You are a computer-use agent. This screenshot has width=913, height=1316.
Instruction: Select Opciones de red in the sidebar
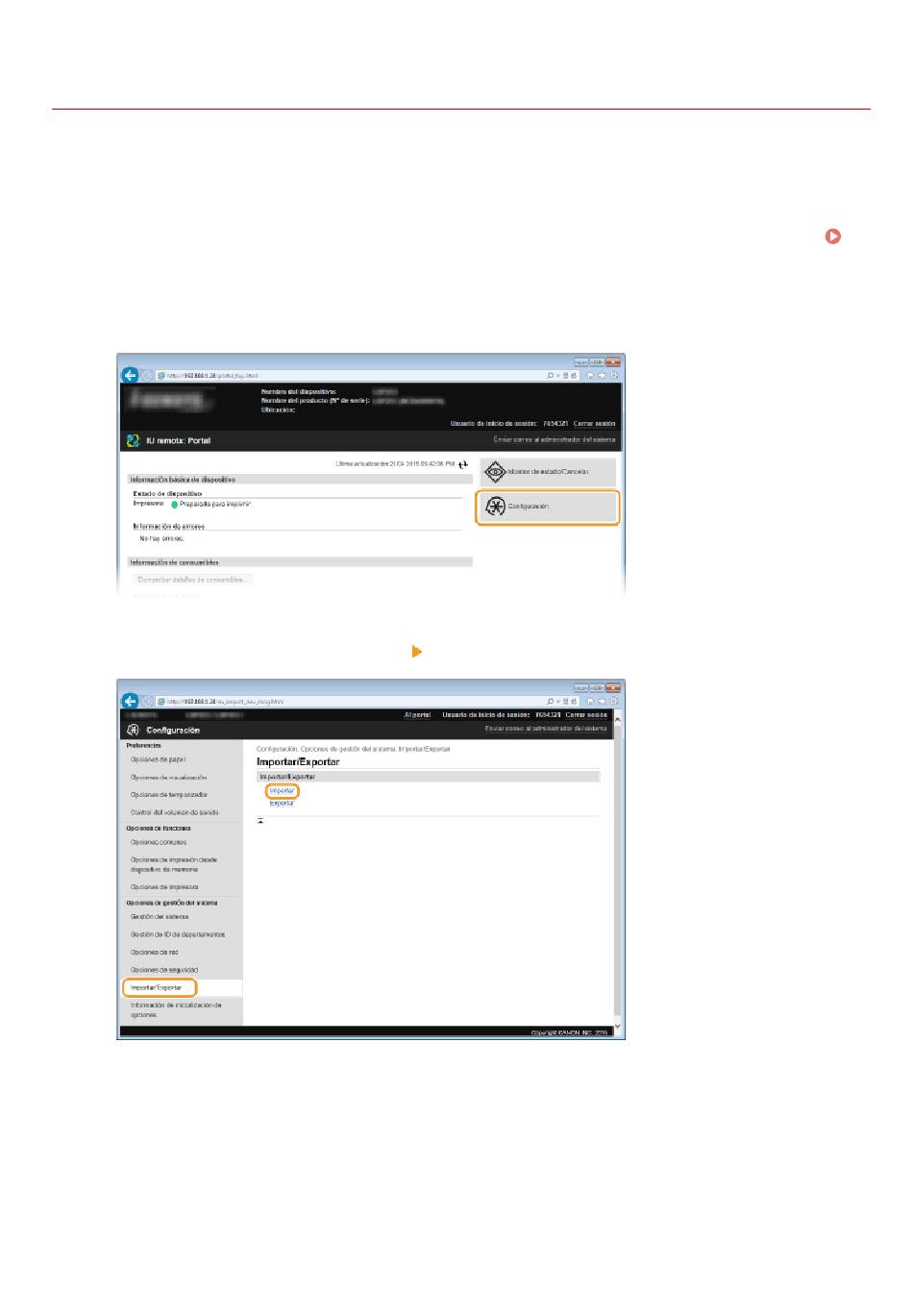[154, 952]
